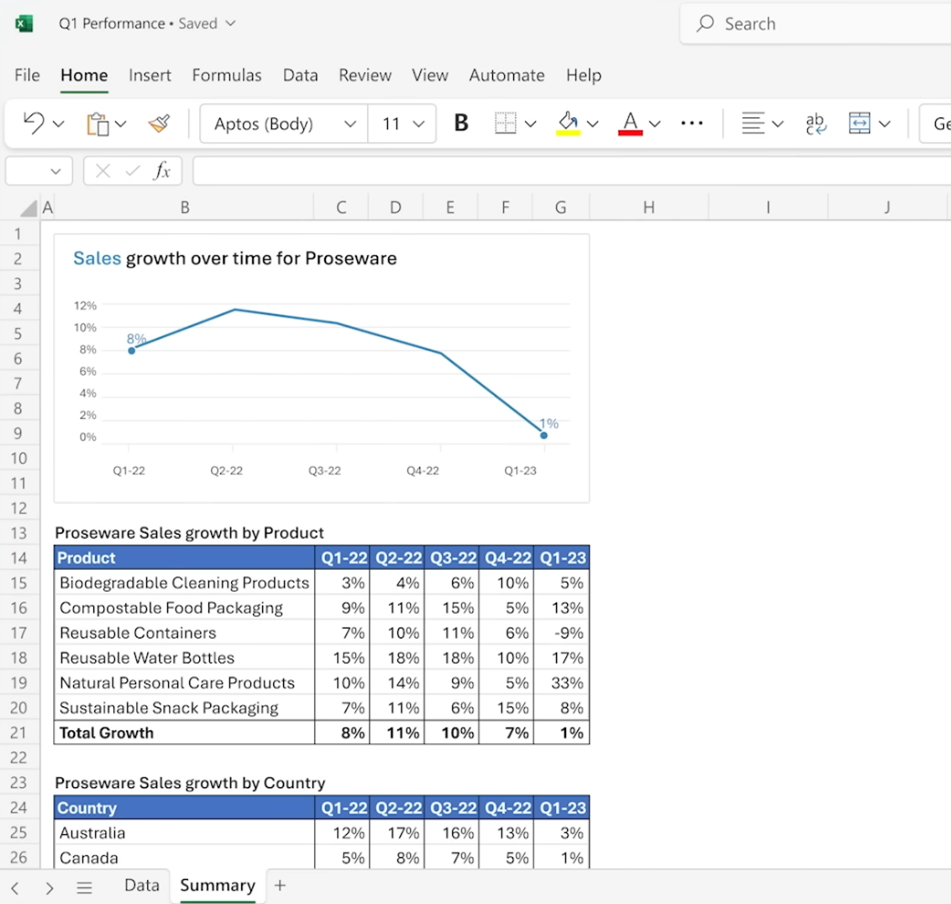Open the Name Box dropdown arrow
The height and width of the screenshot is (904, 951).
click(55, 172)
